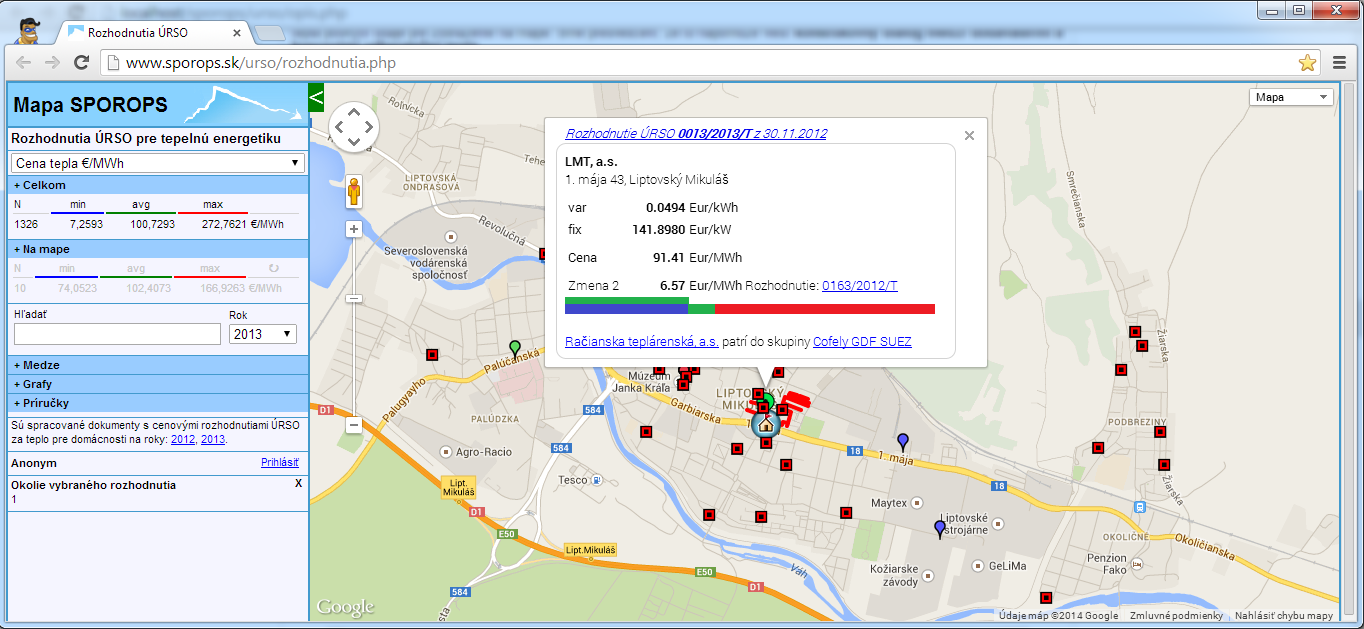Click the blue pin on 1. mája street

(903, 441)
